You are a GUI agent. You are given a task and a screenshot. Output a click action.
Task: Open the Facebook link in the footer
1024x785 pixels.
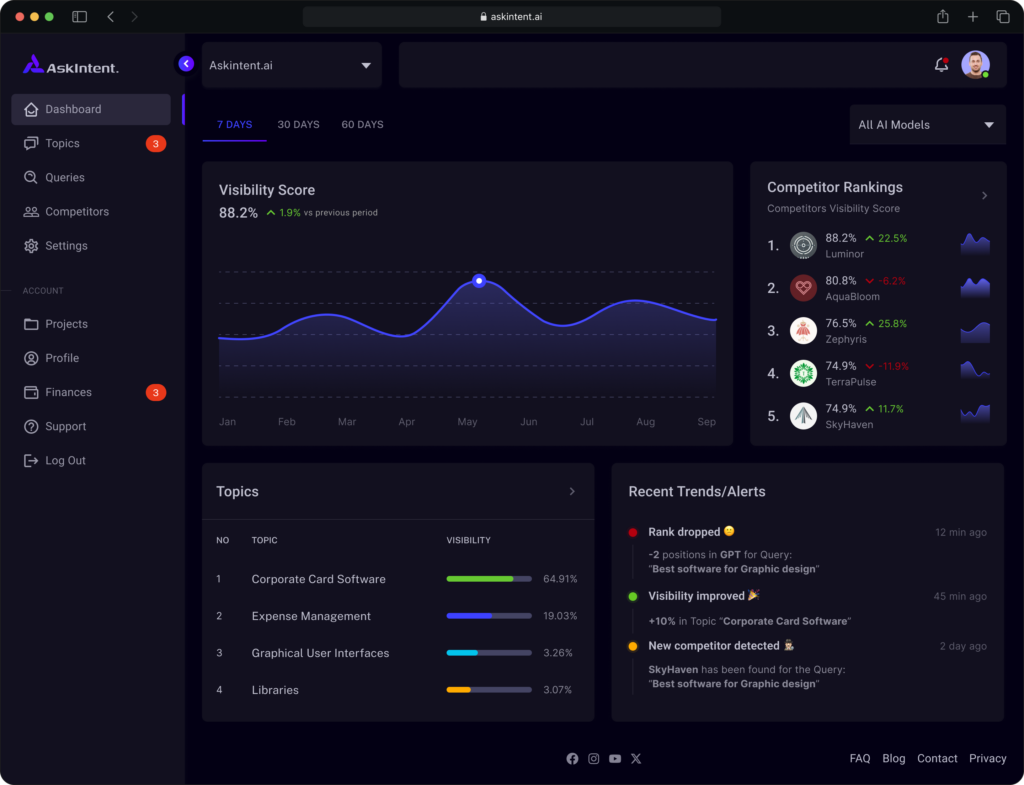[572, 758]
